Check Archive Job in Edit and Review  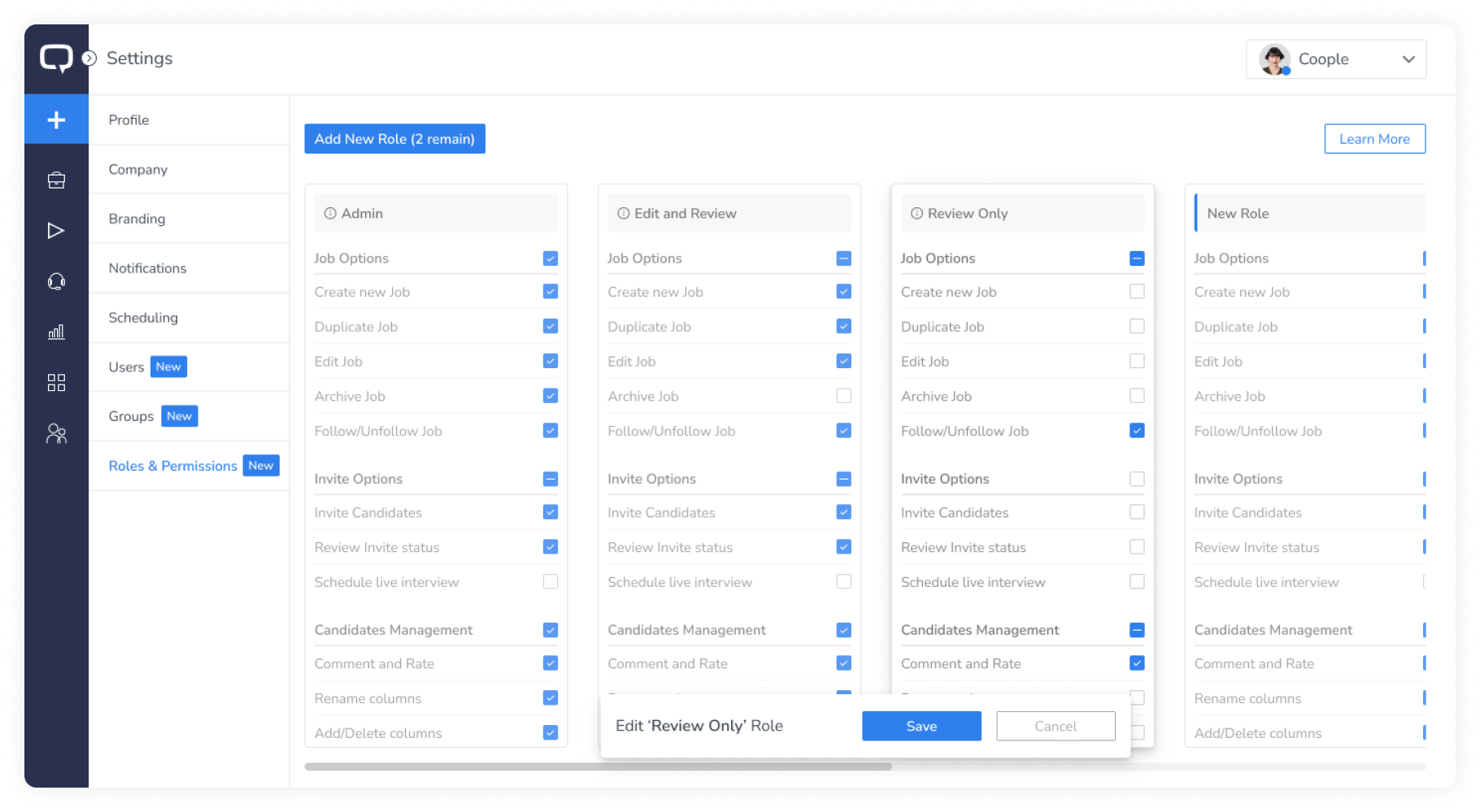[843, 396]
